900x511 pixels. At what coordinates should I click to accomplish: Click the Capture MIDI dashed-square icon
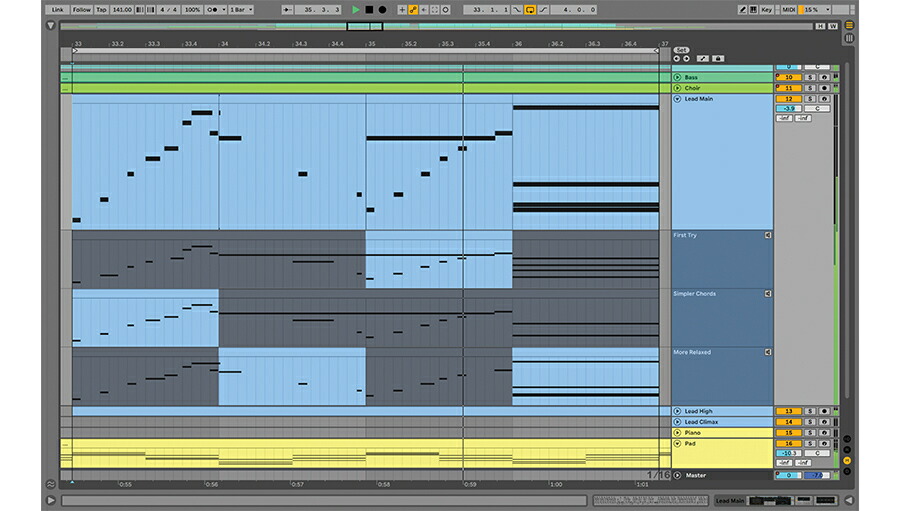(435, 9)
